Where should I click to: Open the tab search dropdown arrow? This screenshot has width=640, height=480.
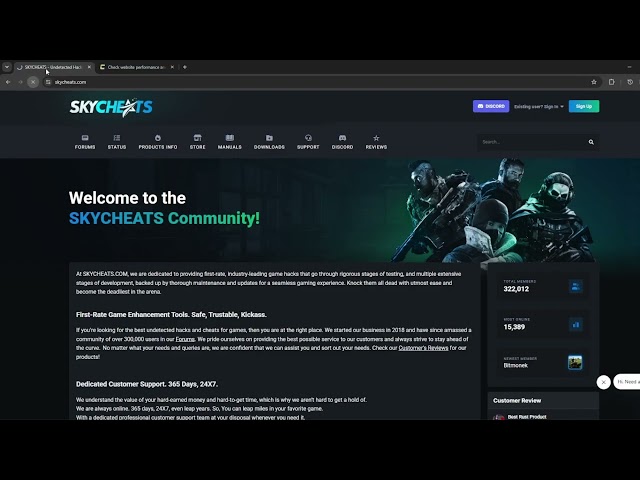7,67
